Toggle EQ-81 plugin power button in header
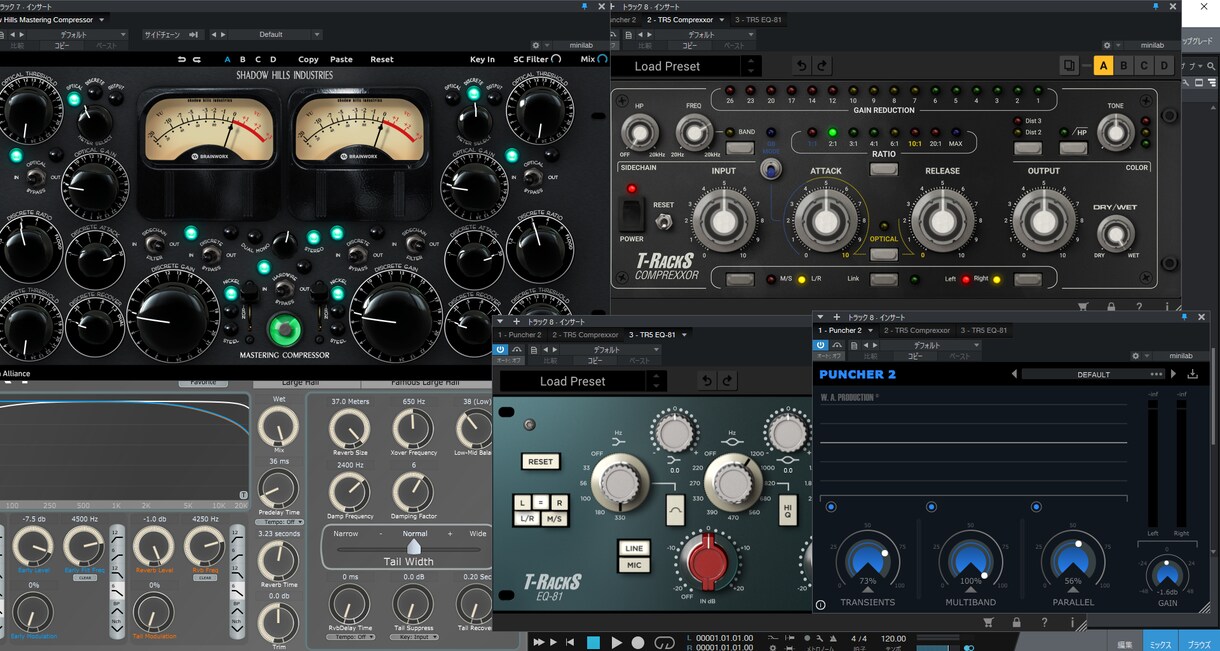This screenshot has width=1220, height=651. [x=502, y=350]
